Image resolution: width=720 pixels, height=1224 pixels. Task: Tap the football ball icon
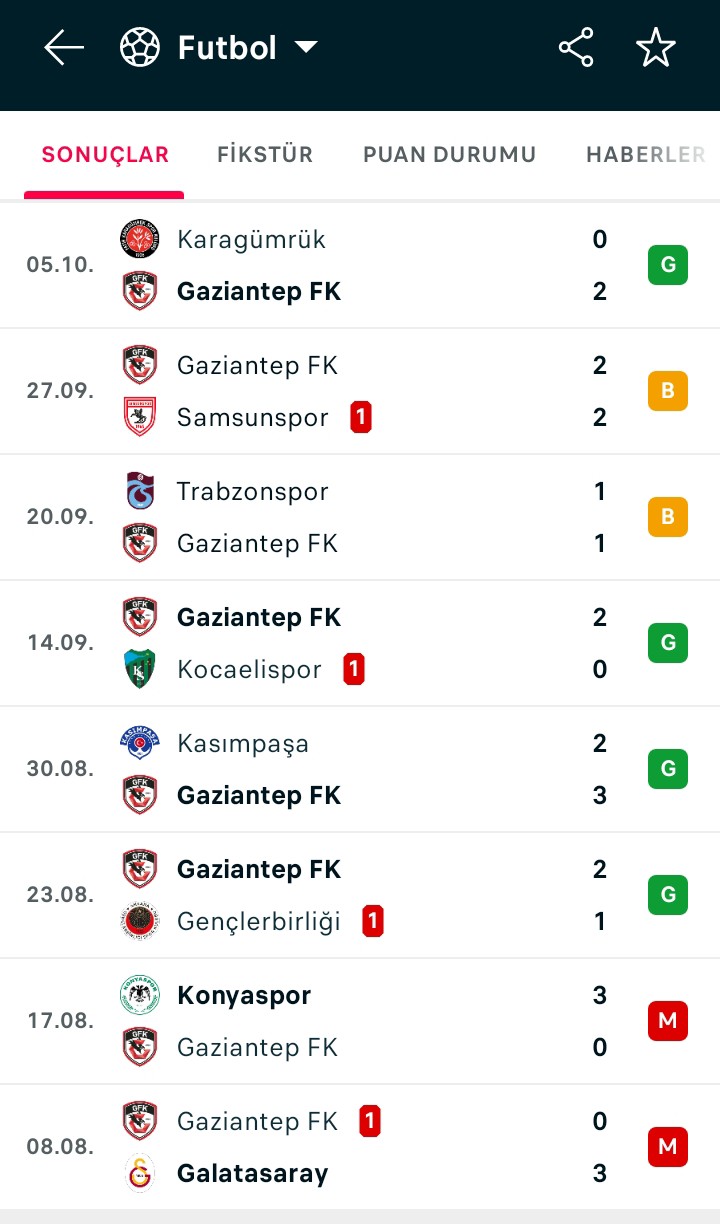pos(140,47)
